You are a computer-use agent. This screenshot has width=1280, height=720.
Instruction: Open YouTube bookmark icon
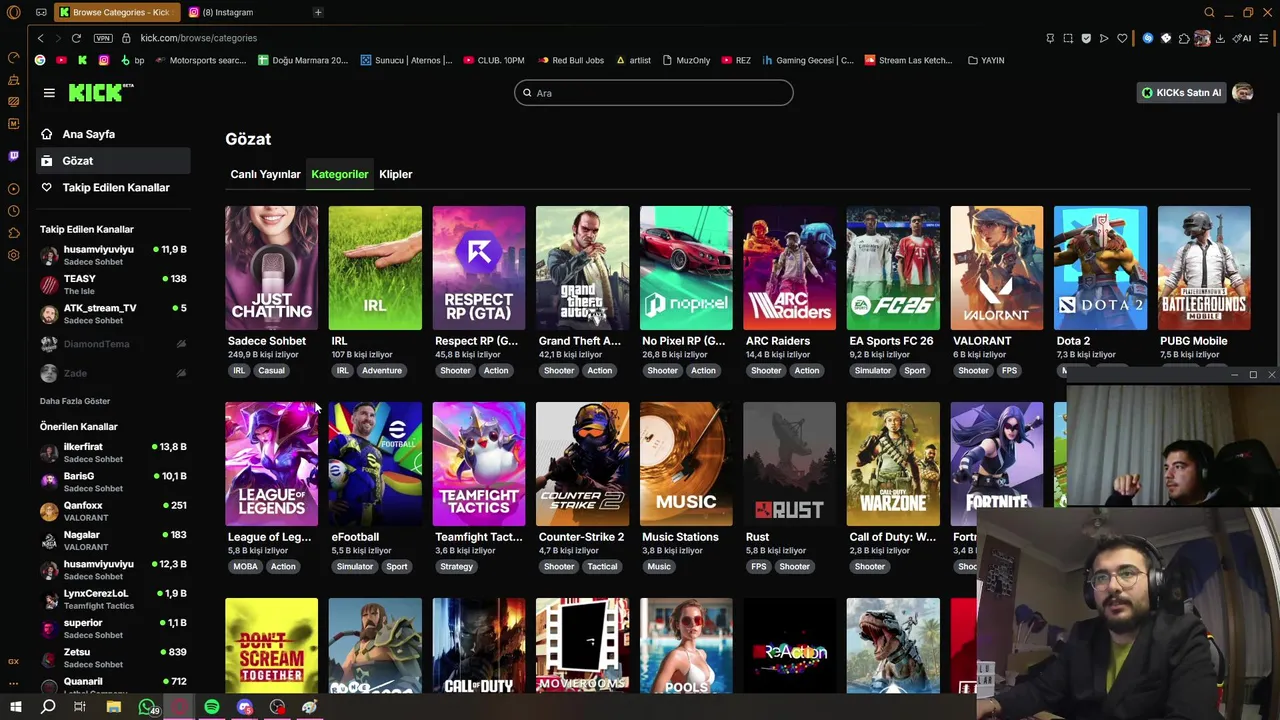pyautogui.click(x=61, y=60)
